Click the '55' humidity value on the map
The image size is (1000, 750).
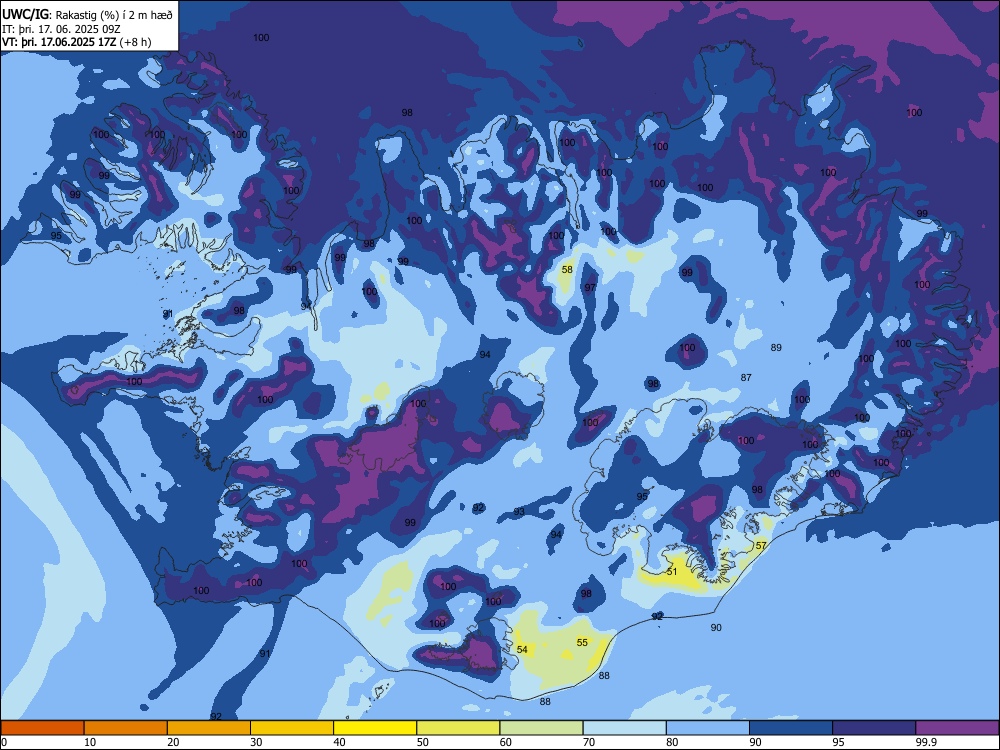click(582, 643)
